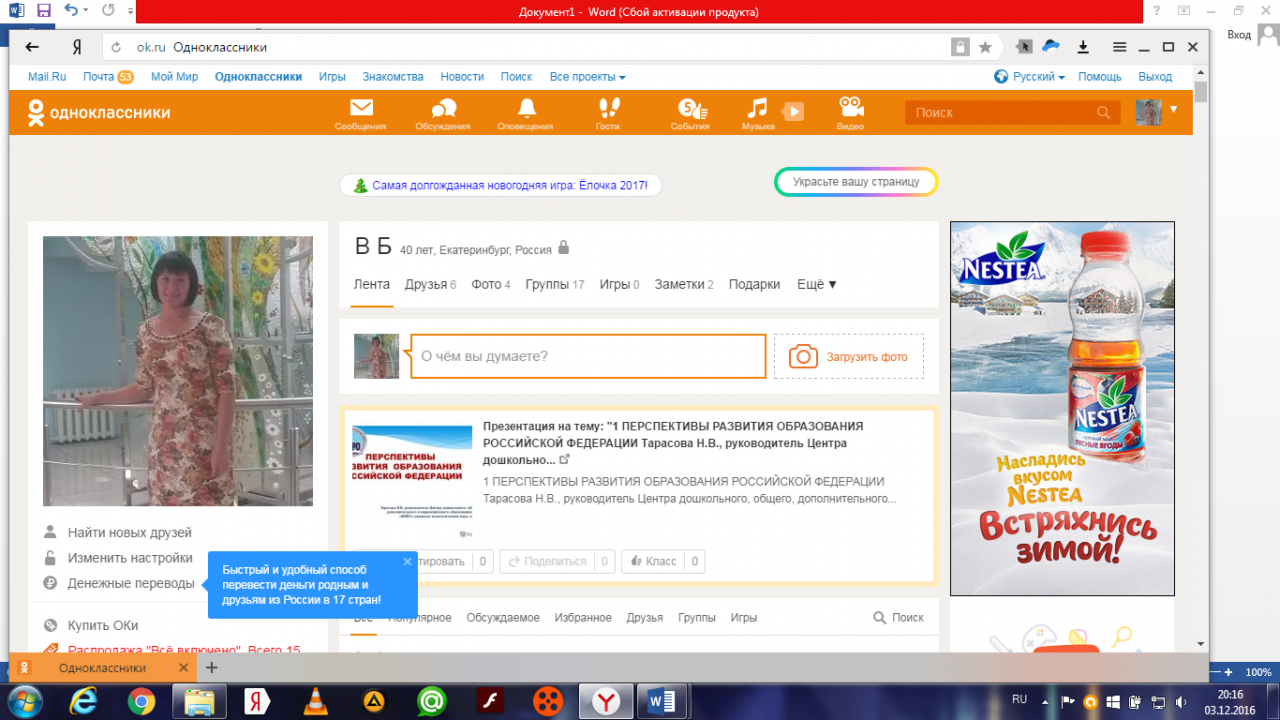Open Internet Explorer from the taskbar
Viewport: 1280px width, 720px height.
(x=83, y=701)
